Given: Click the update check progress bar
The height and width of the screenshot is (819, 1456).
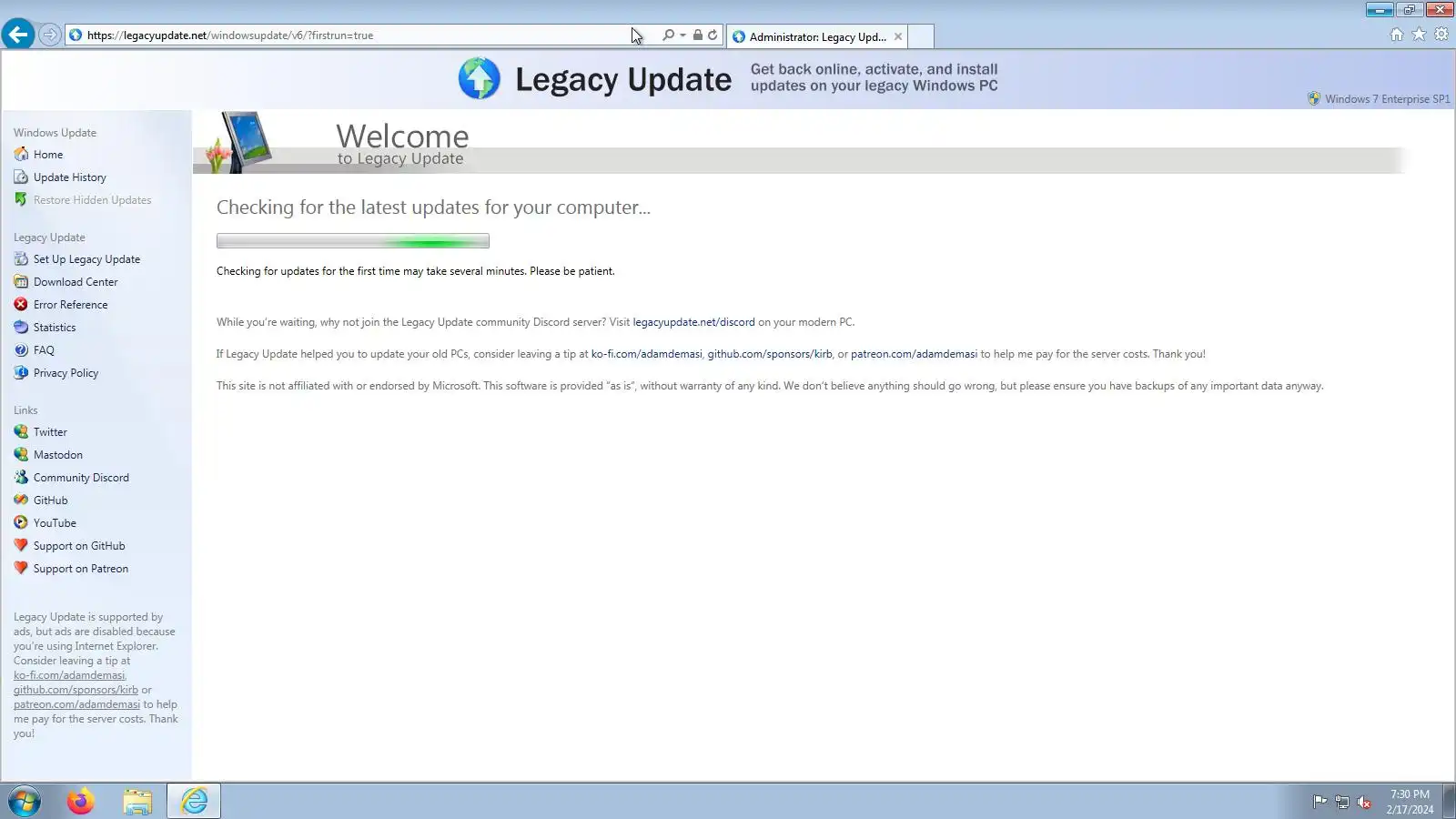Looking at the screenshot, I should click(353, 241).
